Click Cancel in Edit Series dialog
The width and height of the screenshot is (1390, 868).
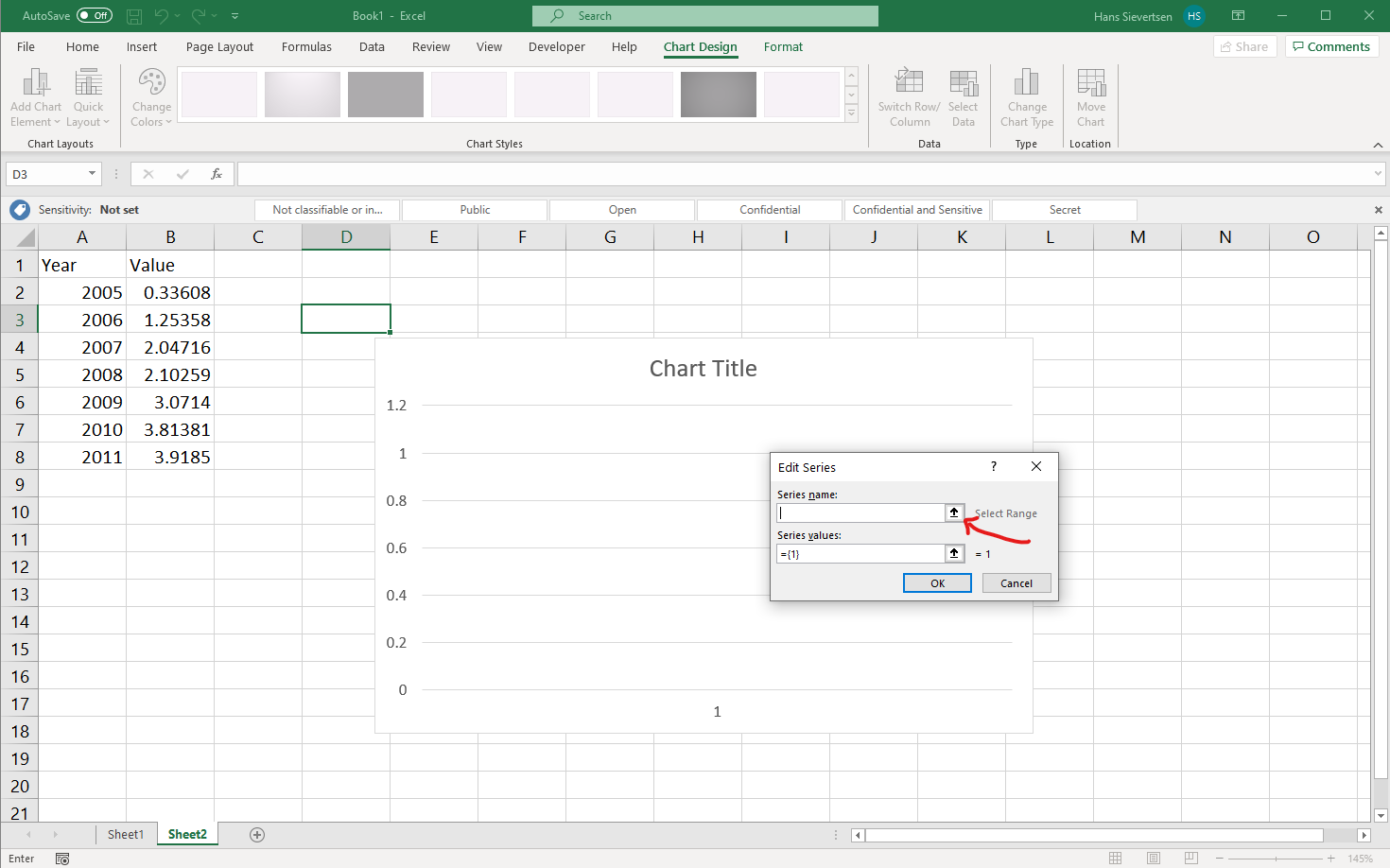(1016, 583)
